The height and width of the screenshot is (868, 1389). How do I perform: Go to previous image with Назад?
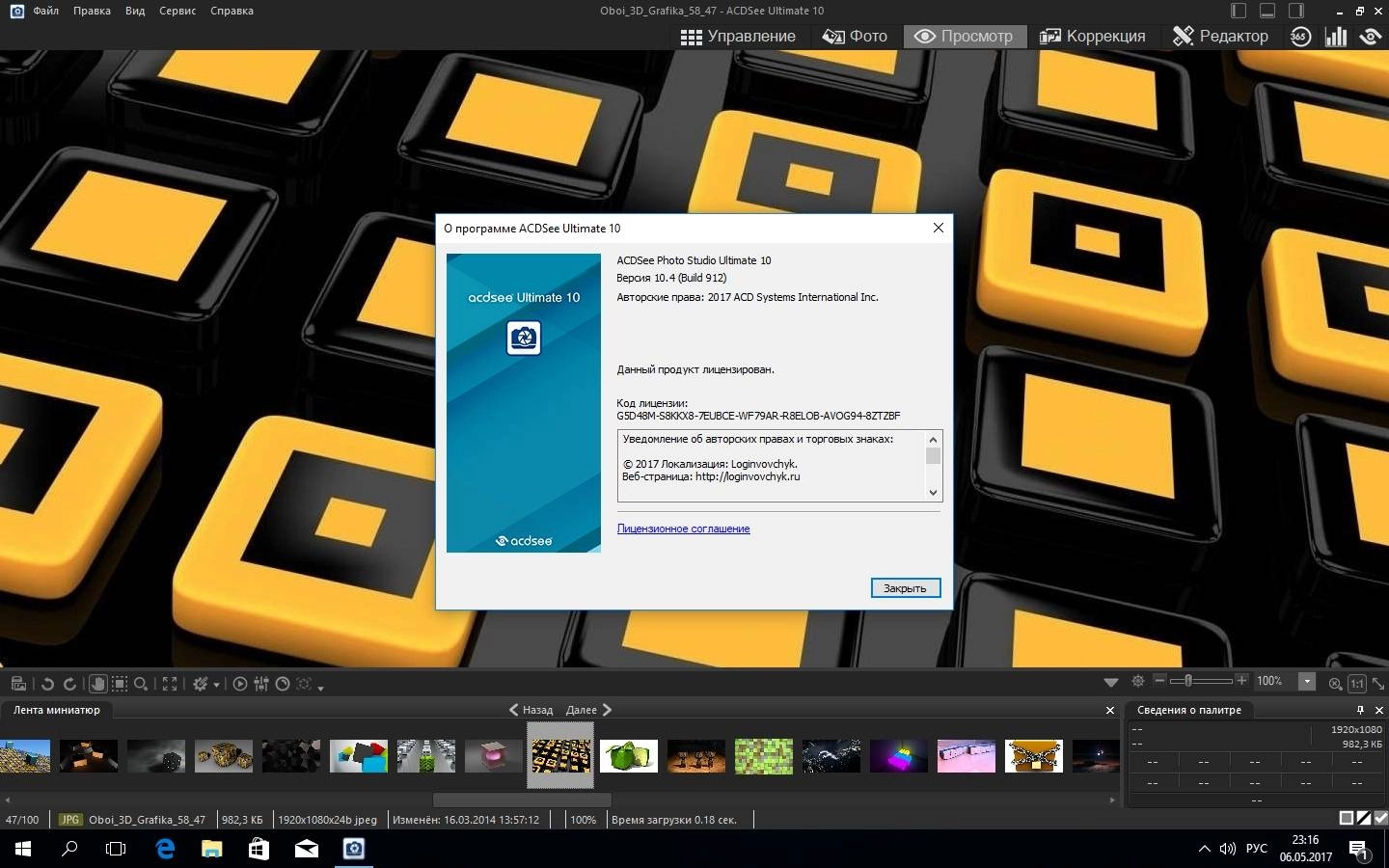[531, 710]
